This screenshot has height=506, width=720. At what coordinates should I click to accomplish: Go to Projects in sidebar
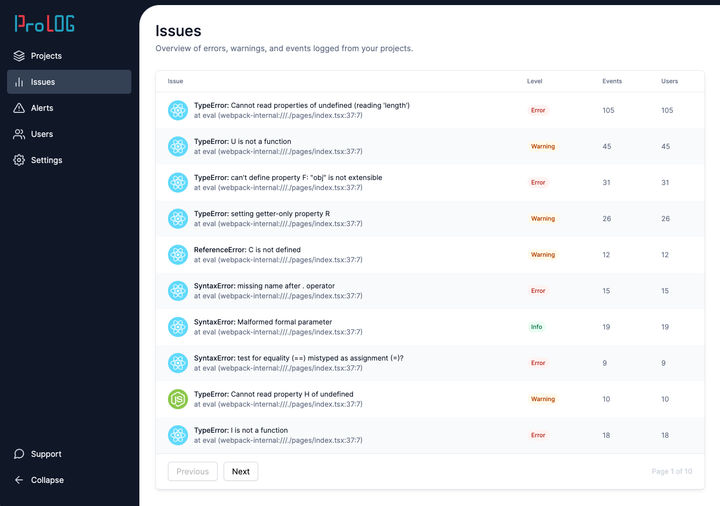click(x=46, y=56)
